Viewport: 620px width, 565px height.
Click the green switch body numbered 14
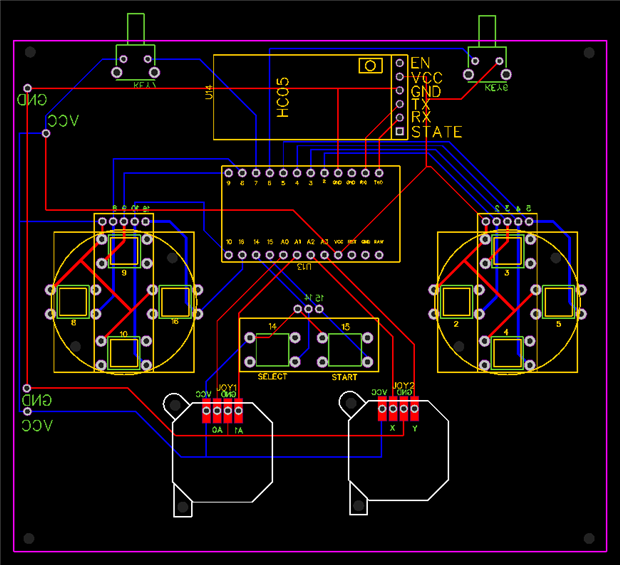pyautogui.click(x=272, y=350)
